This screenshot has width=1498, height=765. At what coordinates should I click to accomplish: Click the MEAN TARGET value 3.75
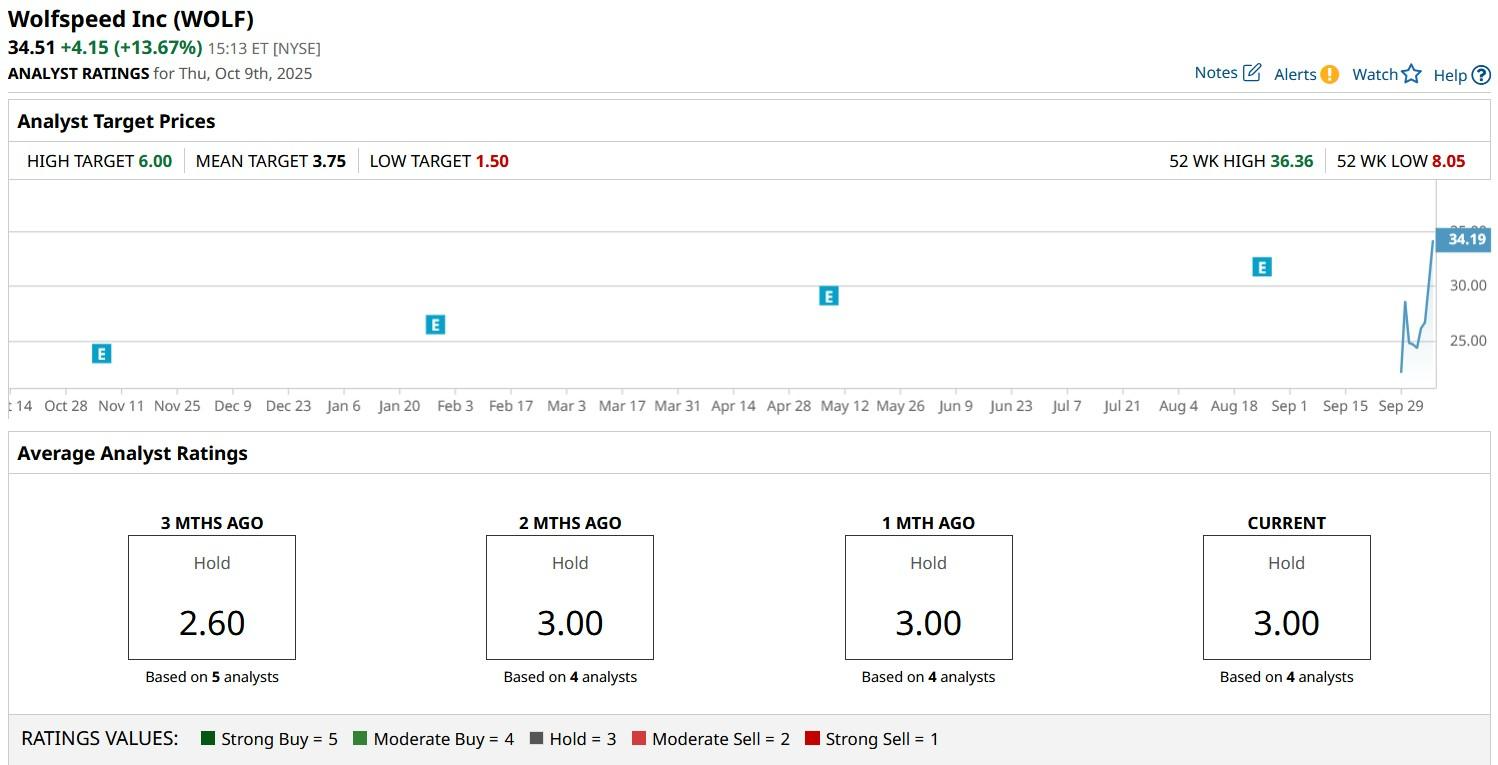click(x=329, y=161)
